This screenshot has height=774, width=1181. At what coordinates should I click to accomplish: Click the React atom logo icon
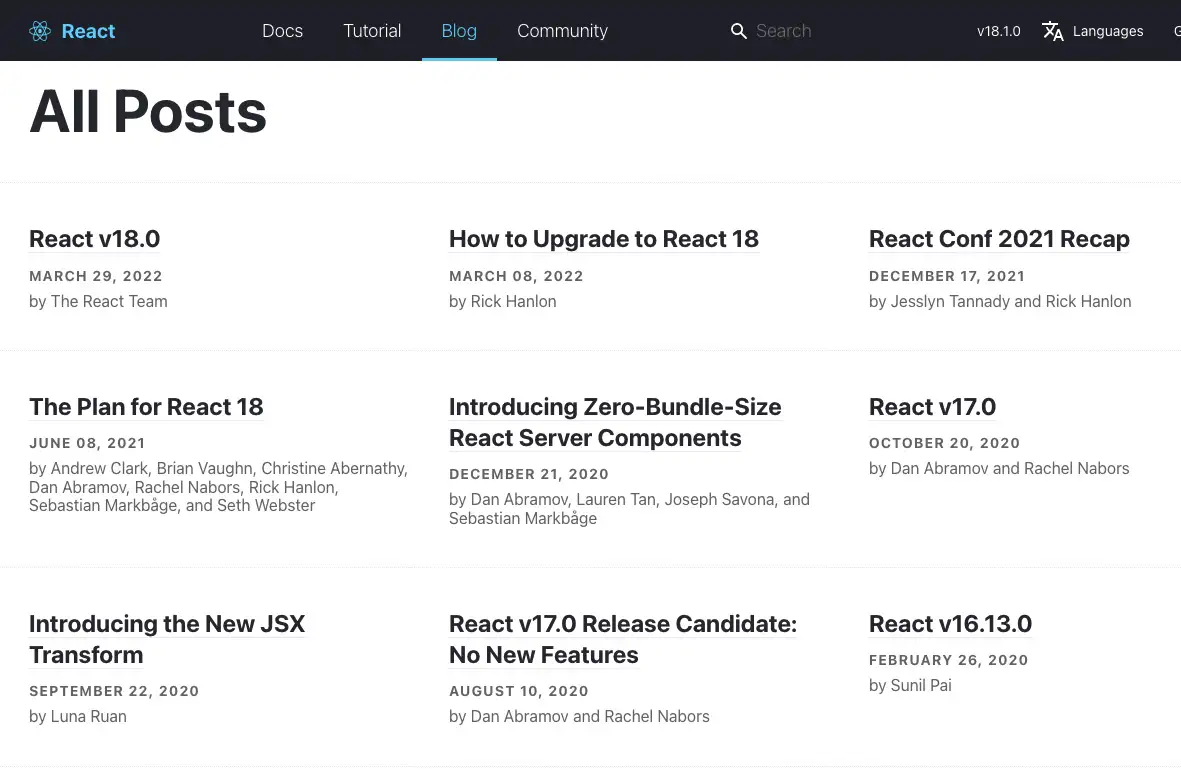[x=40, y=31]
